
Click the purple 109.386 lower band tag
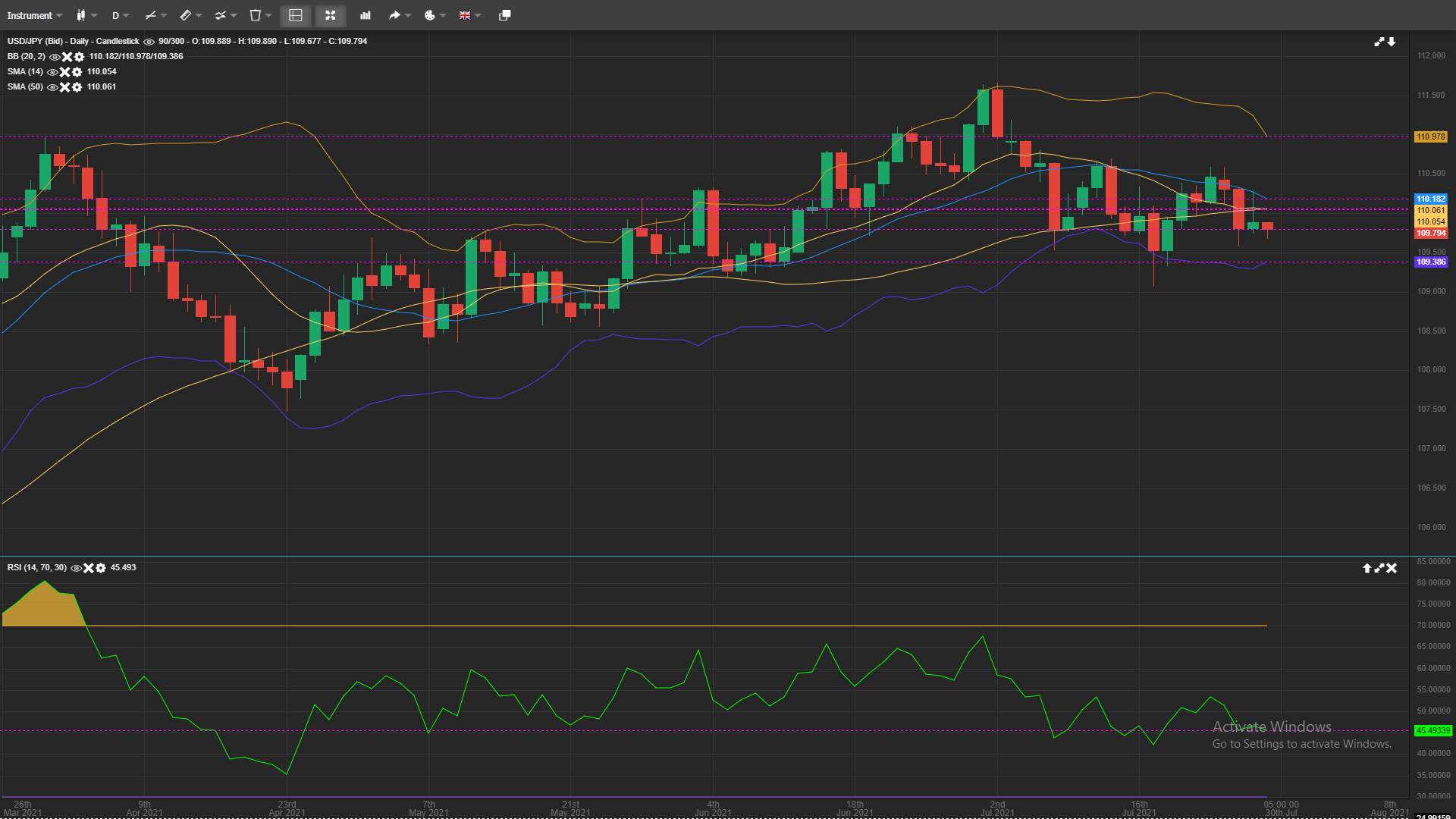1431,262
